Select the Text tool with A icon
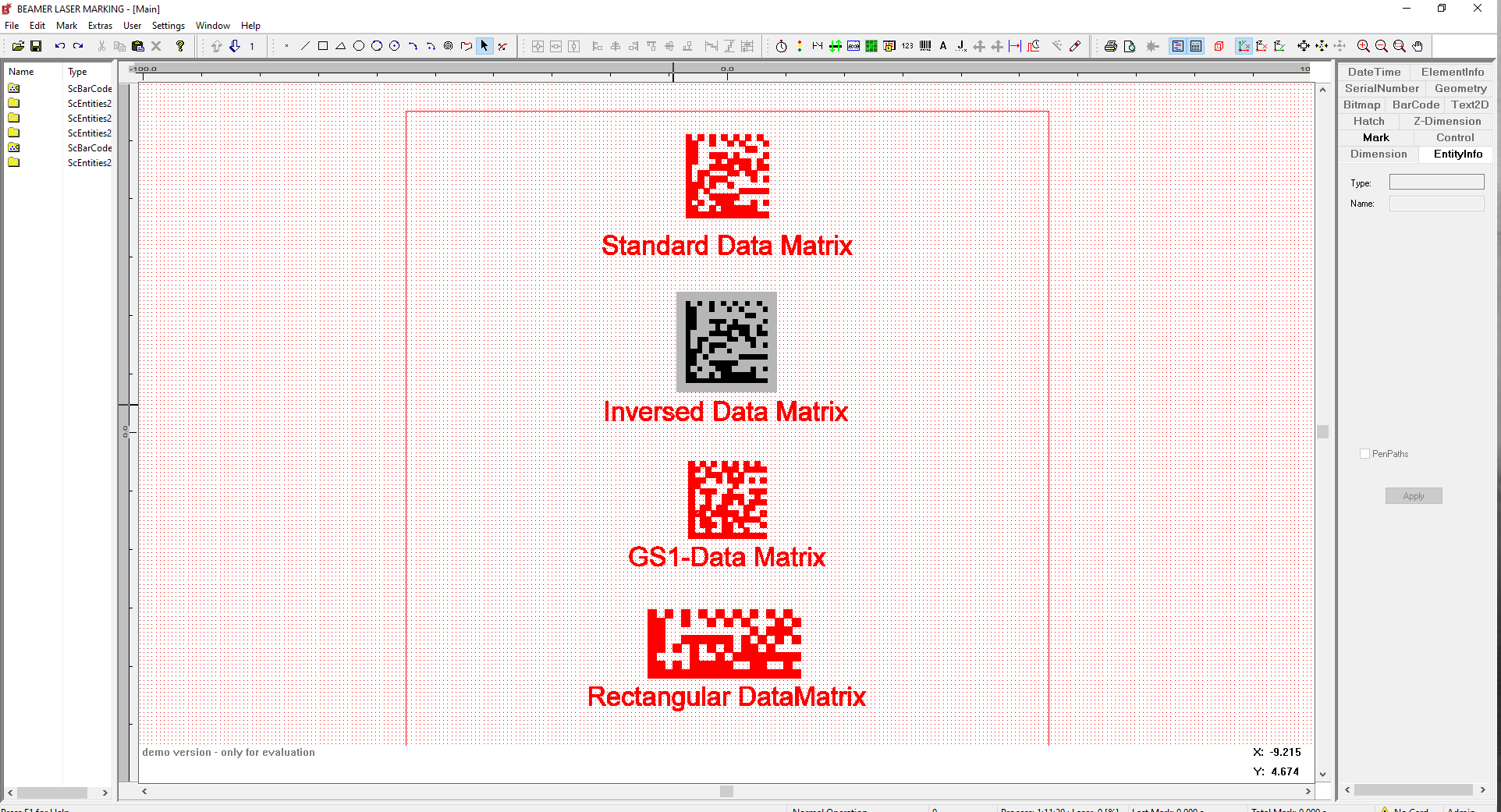 943,46
